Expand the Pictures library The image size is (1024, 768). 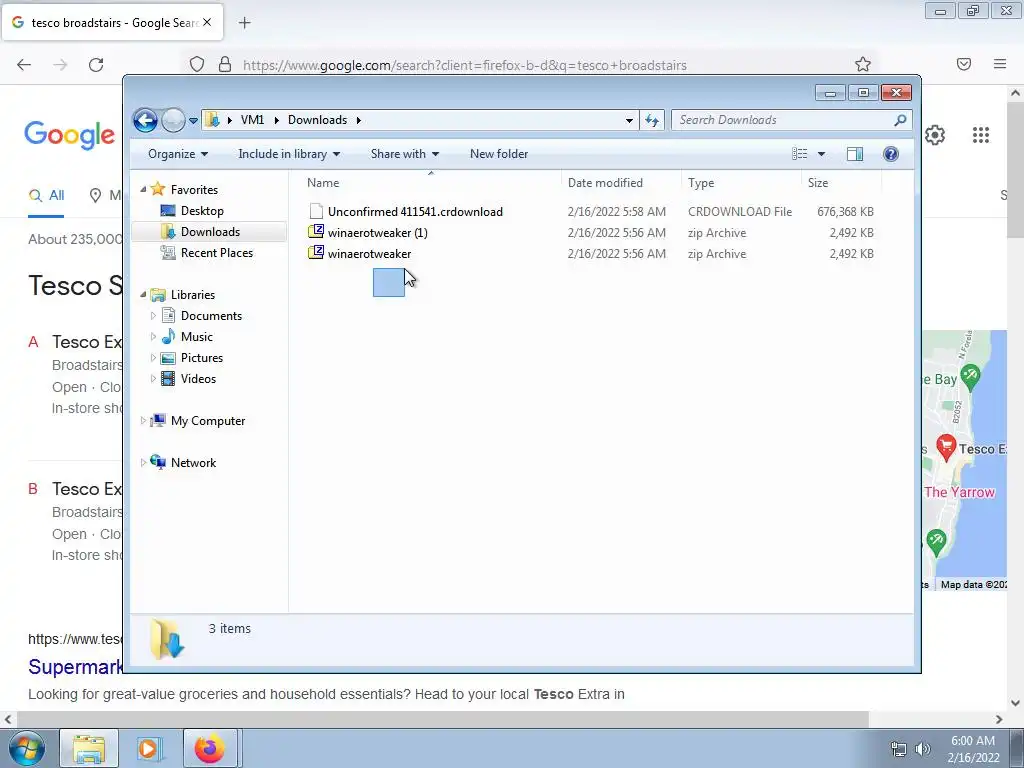click(153, 358)
